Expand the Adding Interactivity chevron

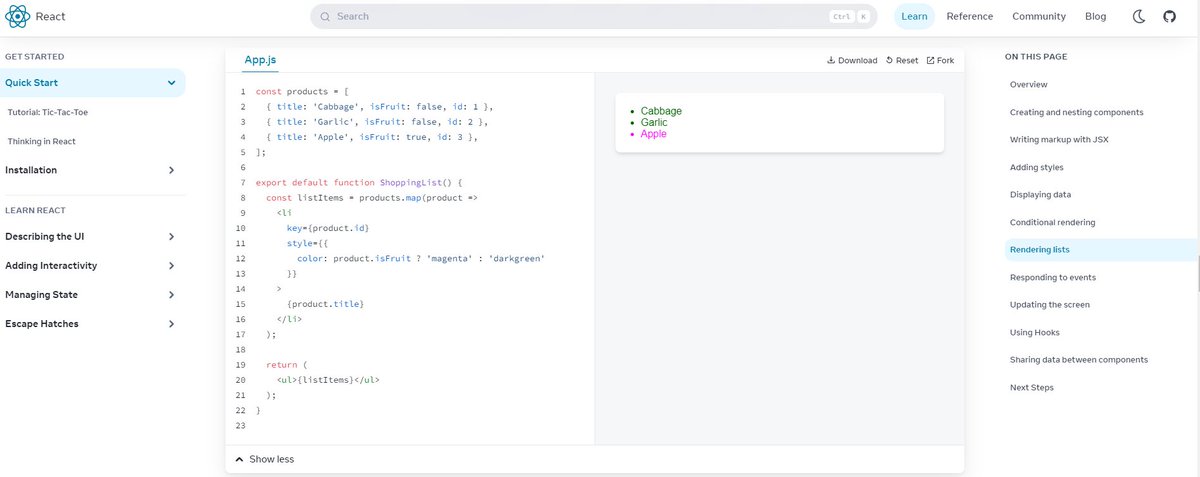[x=171, y=266]
